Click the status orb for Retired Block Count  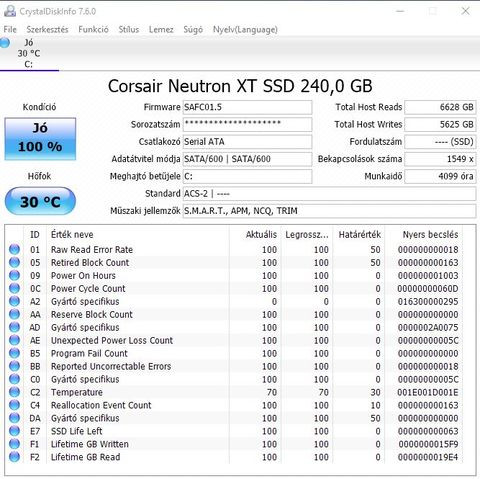coord(14,262)
